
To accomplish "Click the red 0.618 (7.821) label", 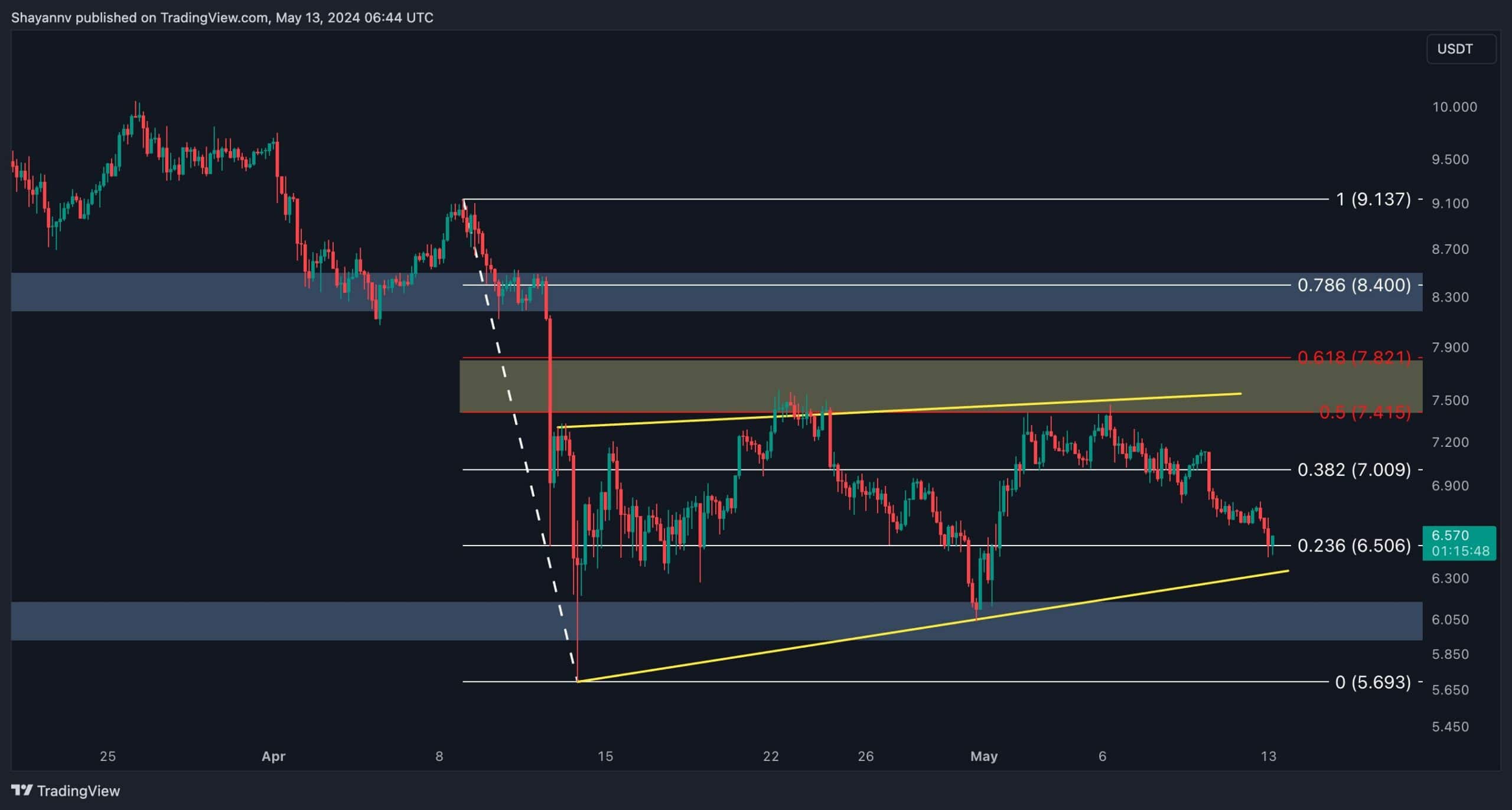I will tap(1354, 357).
